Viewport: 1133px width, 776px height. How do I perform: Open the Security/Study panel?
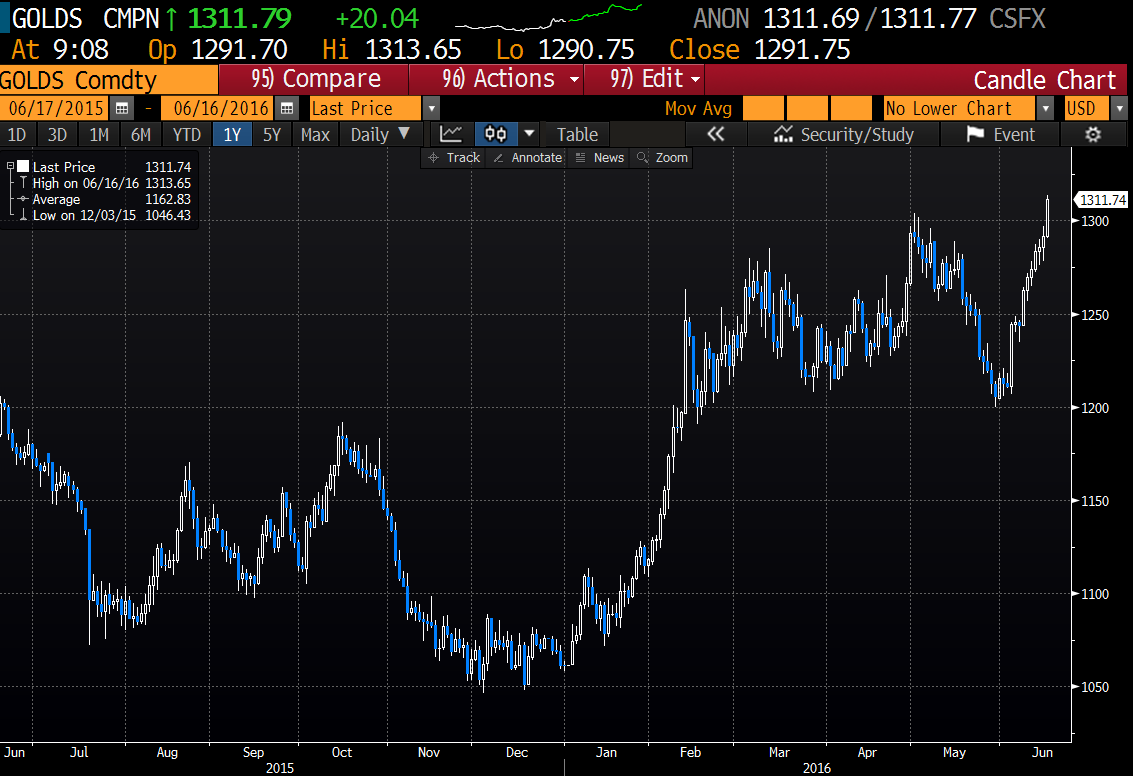(844, 134)
